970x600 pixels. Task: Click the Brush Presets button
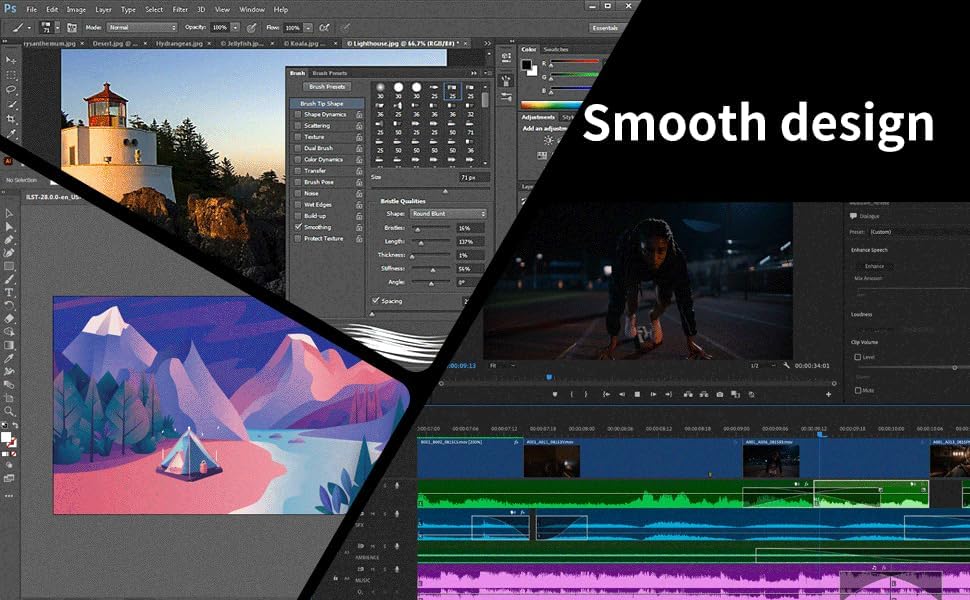click(x=326, y=87)
